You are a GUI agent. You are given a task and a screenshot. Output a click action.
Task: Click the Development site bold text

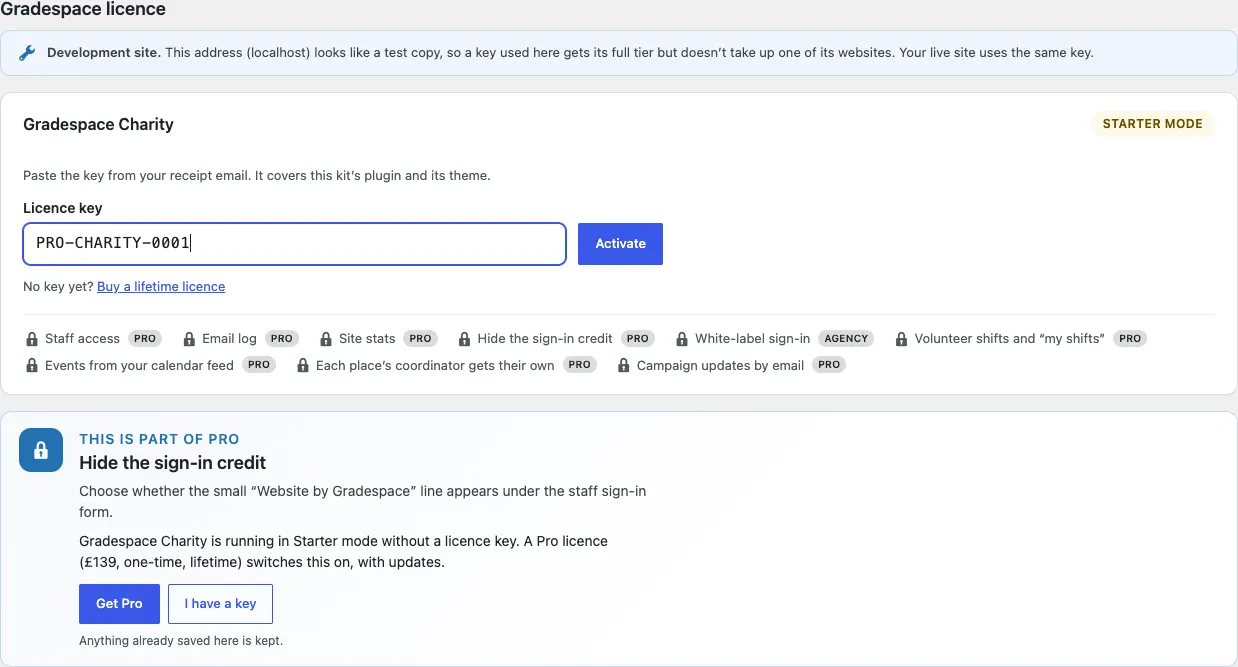pyautogui.click(x=104, y=53)
